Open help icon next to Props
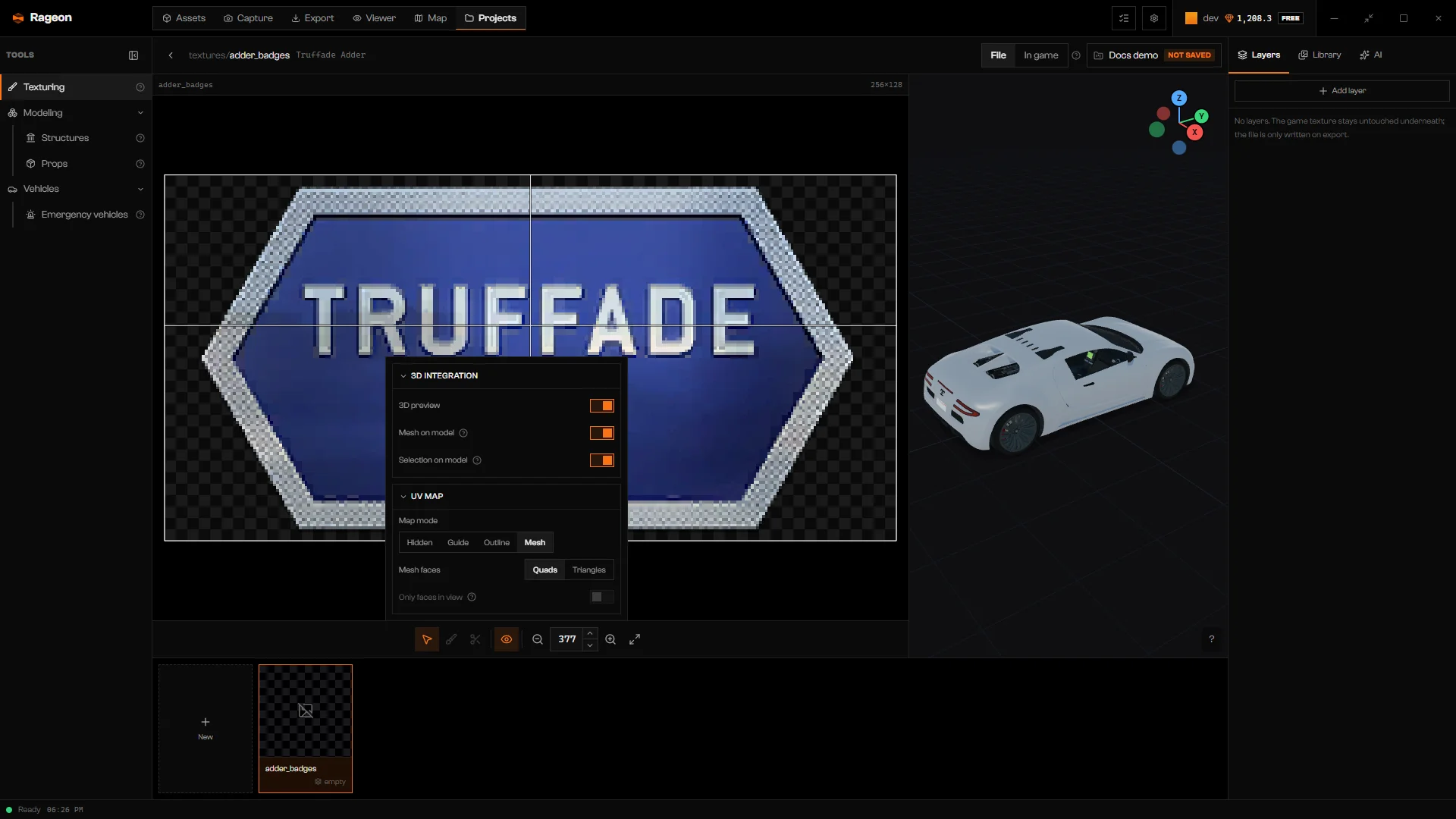This screenshot has height=819, width=1456. [x=140, y=164]
